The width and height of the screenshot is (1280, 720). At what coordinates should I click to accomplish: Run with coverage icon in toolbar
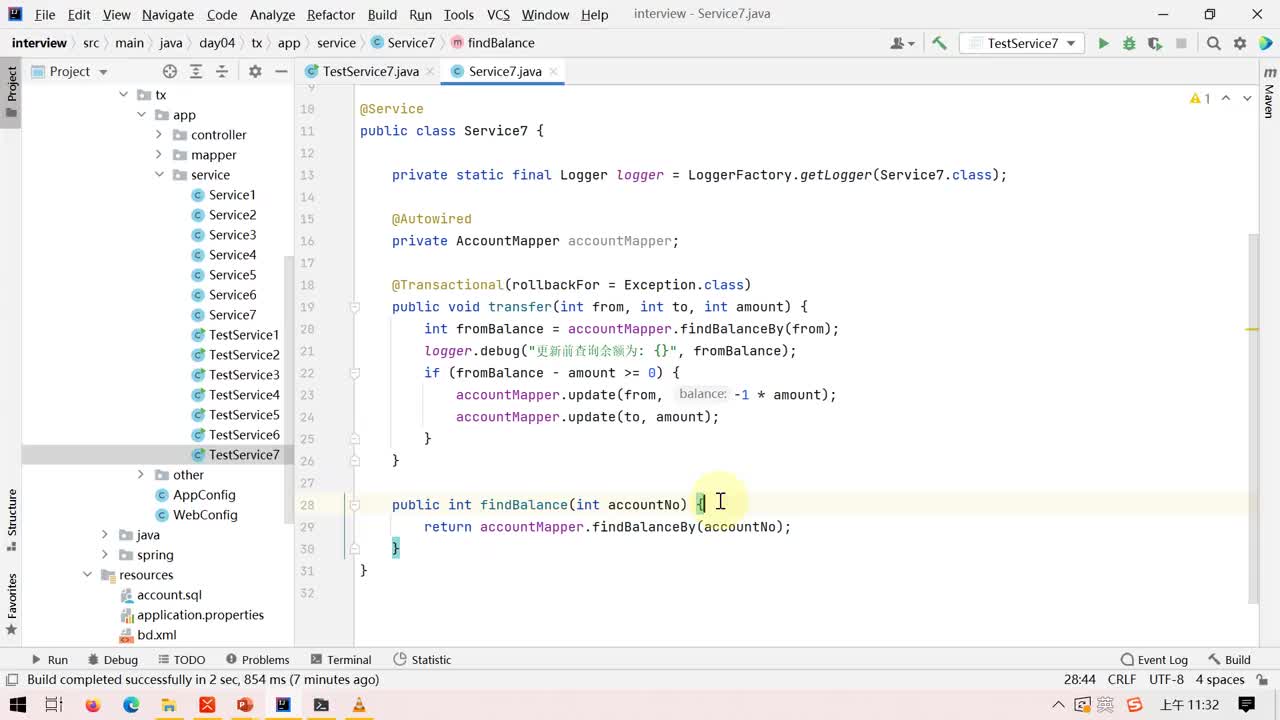pyautogui.click(x=1155, y=43)
